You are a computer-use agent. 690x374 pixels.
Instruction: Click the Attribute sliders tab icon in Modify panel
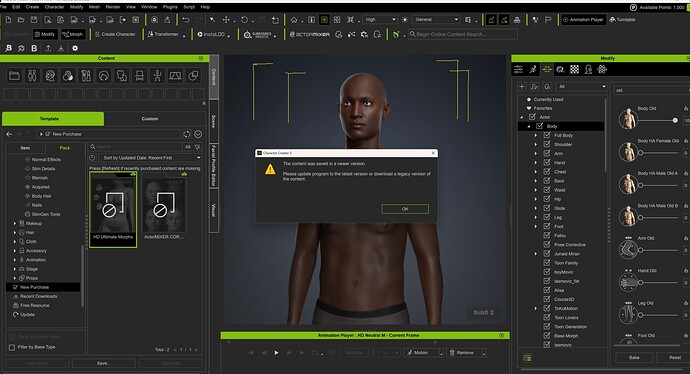click(x=519, y=69)
